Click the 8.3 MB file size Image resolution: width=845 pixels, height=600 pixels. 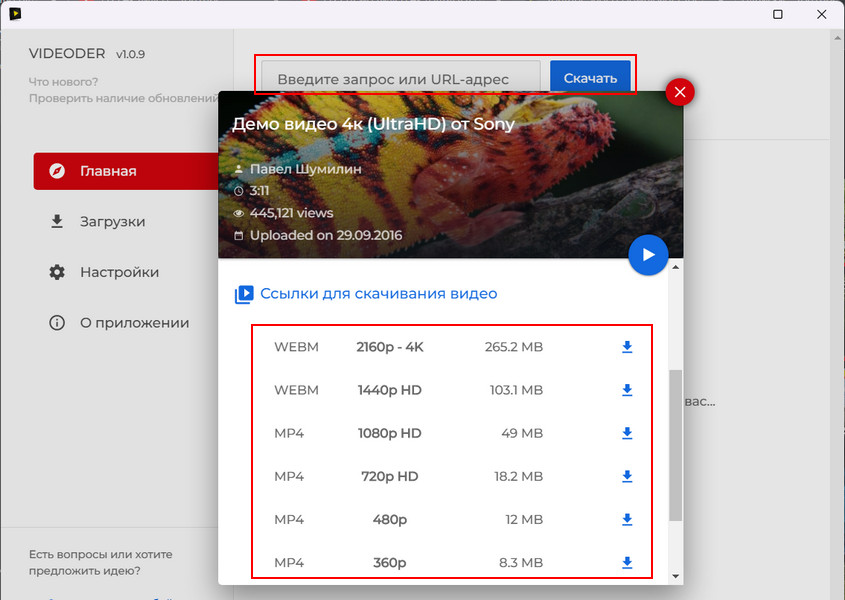point(521,562)
